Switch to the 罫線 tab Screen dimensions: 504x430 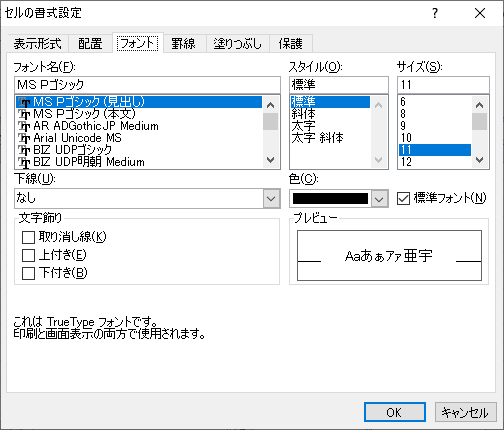tap(183, 44)
